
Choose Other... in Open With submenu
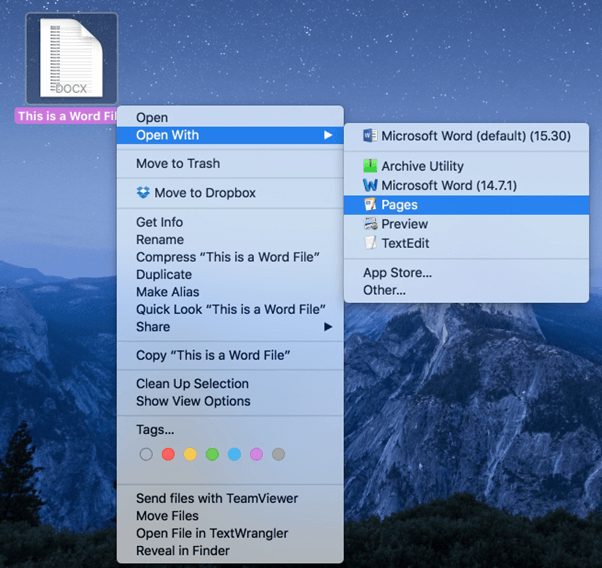466,290
